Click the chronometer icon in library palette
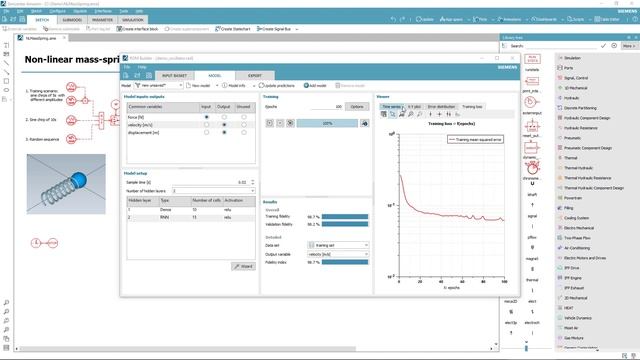640x360 pixels. pos(532,168)
